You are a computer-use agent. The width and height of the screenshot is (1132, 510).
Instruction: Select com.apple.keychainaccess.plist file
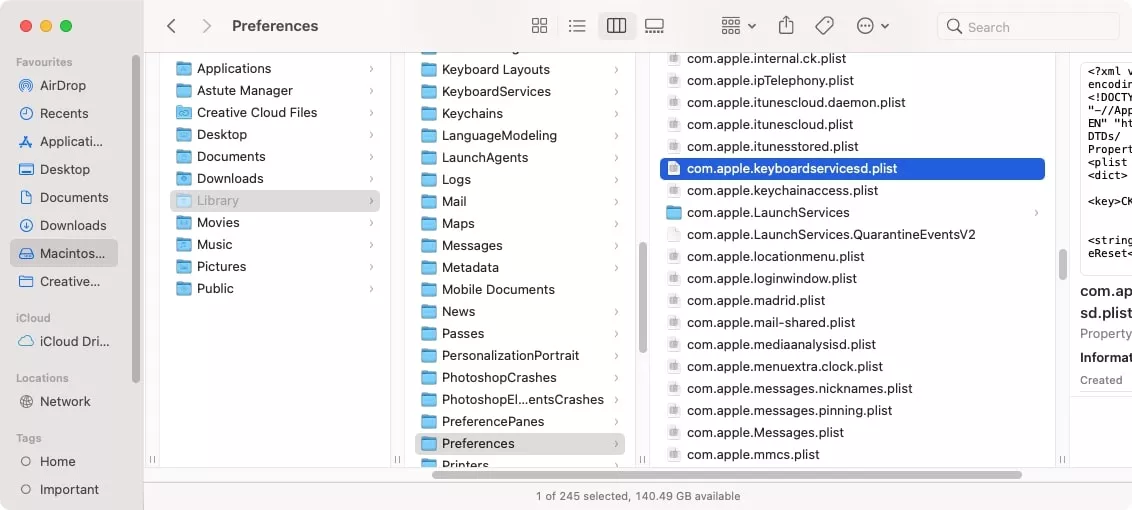point(782,191)
